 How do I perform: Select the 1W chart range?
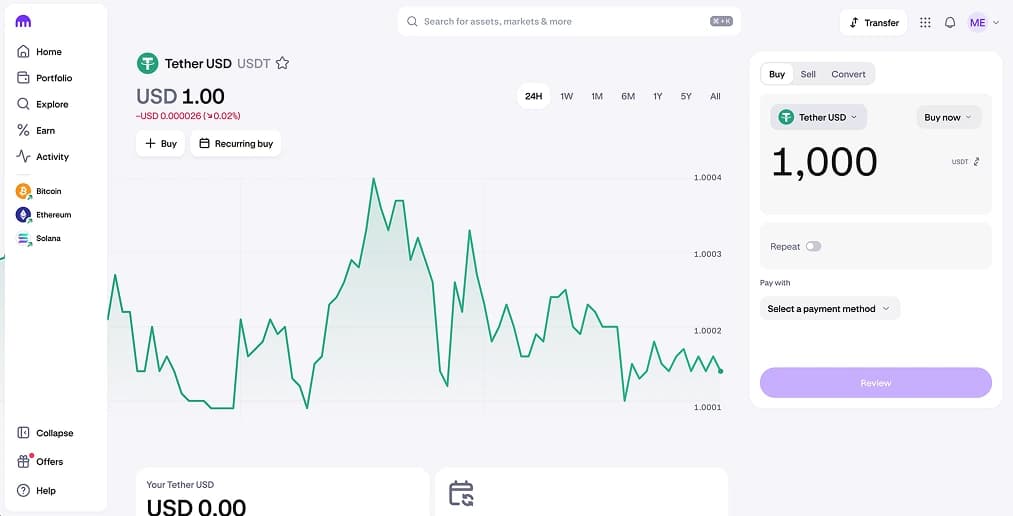click(x=567, y=96)
